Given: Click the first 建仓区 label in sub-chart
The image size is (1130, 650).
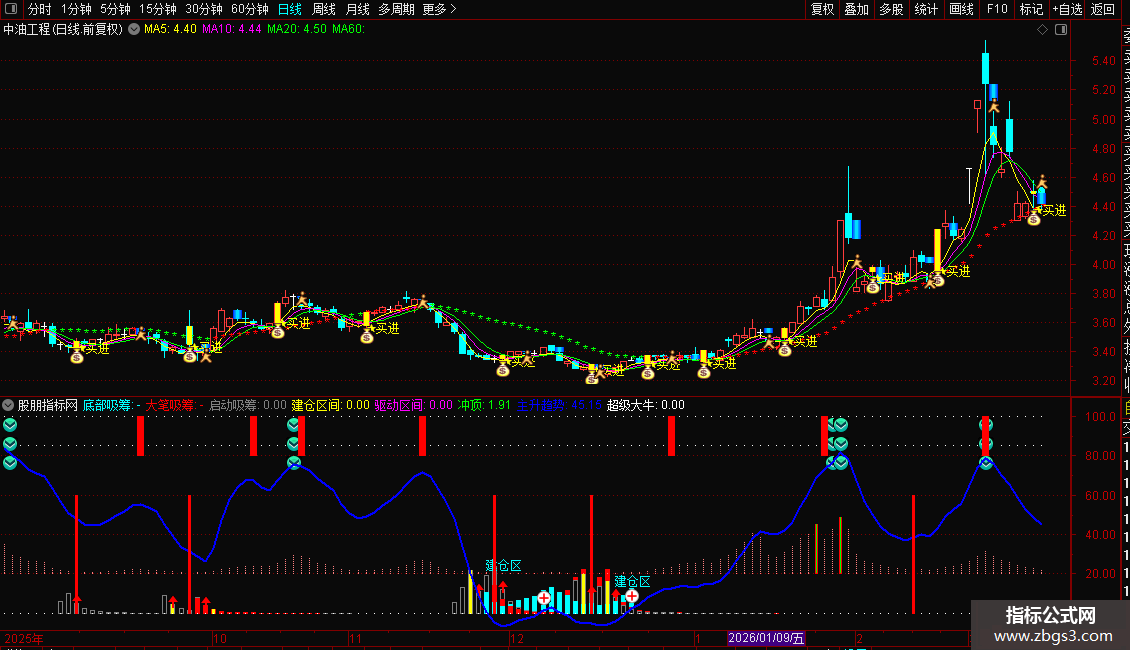Looking at the screenshot, I should [x=503, y=566].
